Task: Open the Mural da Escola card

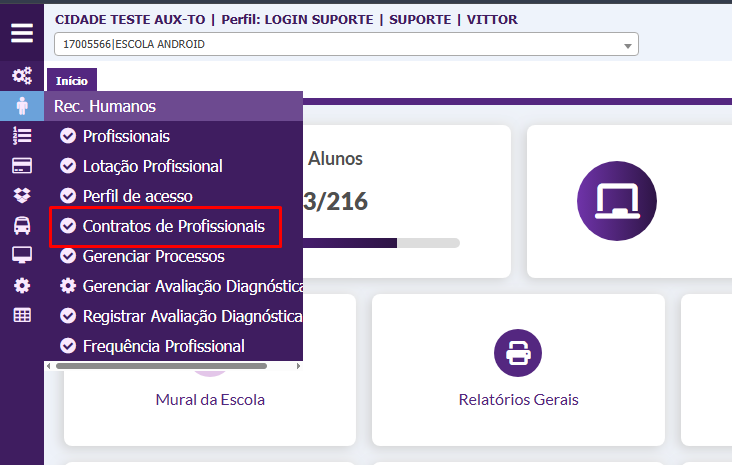Action: [x=210, y=399]
